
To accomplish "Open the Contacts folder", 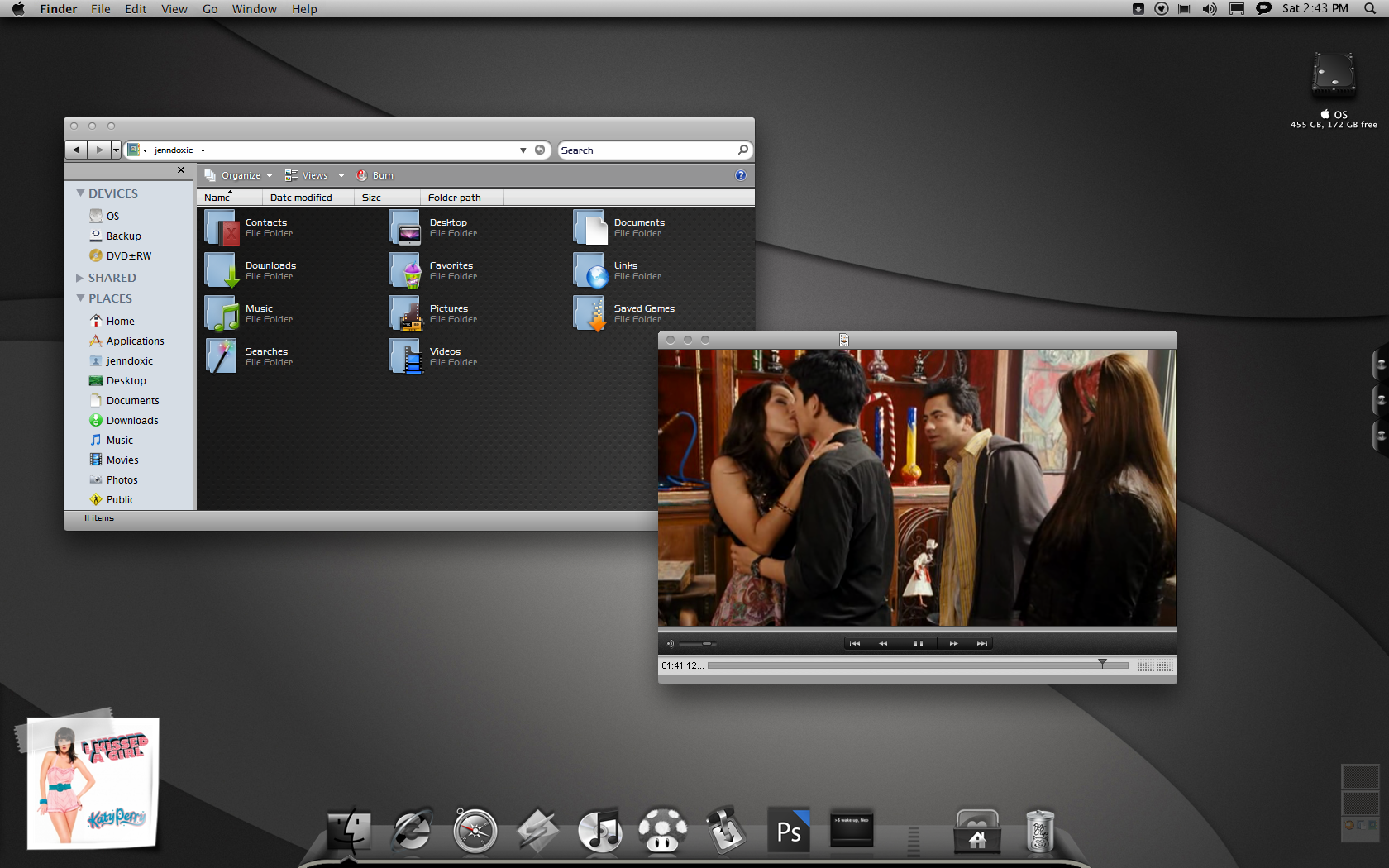I will [x=250, y=227].
